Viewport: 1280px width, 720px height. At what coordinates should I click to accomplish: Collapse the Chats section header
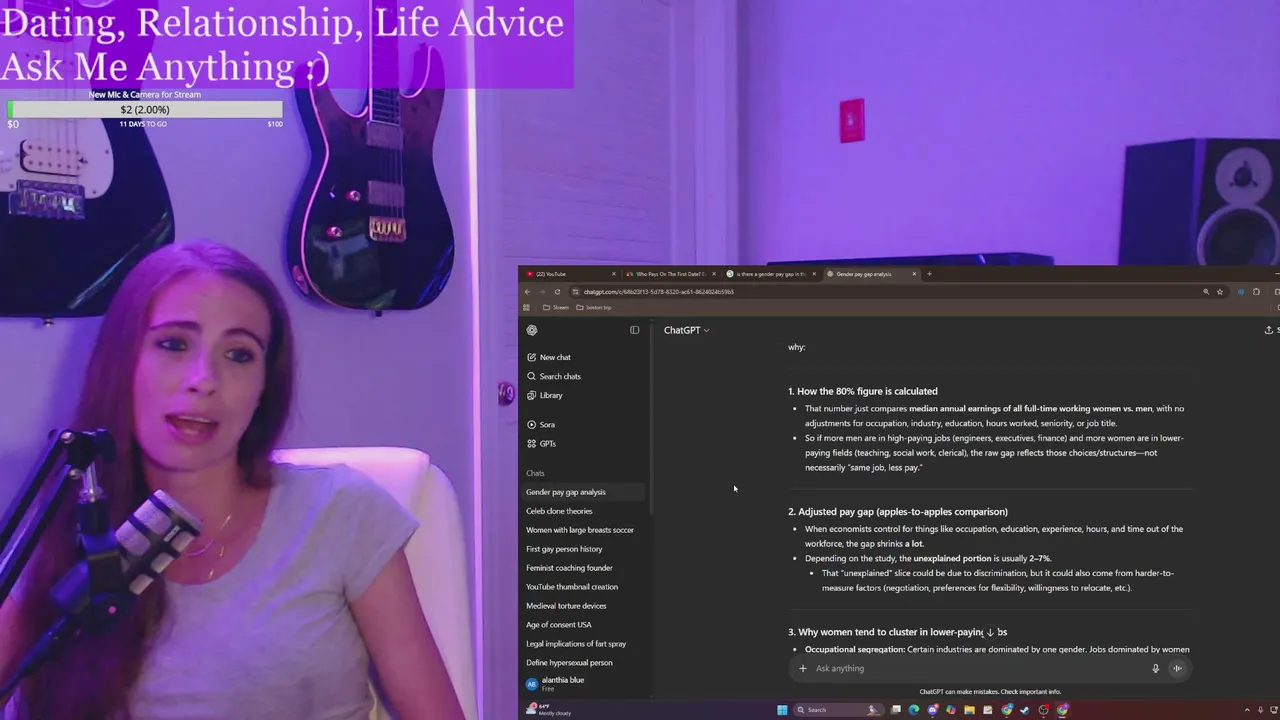pyautogui.click(x=535, y=473)
